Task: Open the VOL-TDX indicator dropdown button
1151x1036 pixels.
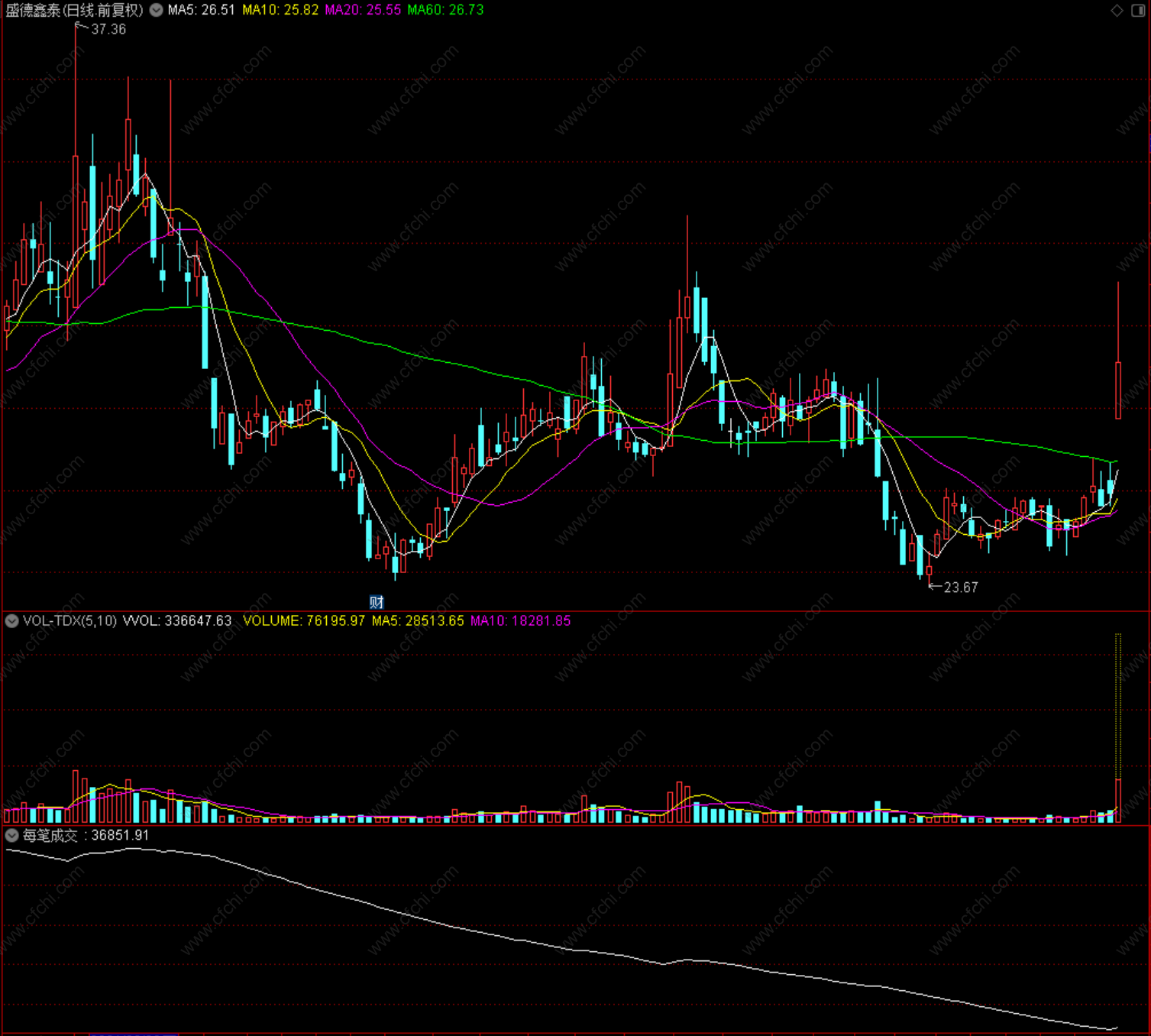Action: tap(11, 621)
